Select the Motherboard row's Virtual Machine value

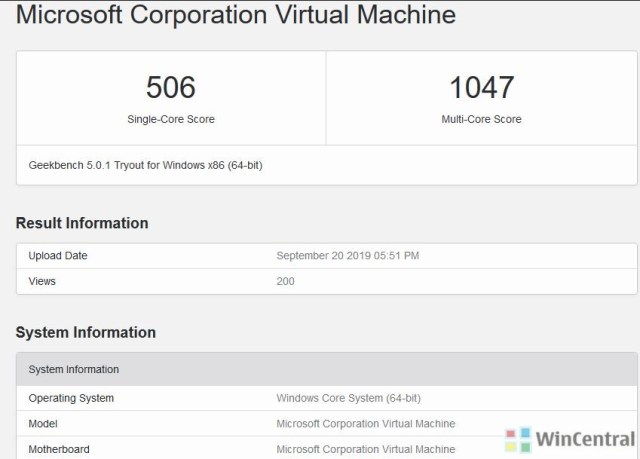click(x=366, y=449)
